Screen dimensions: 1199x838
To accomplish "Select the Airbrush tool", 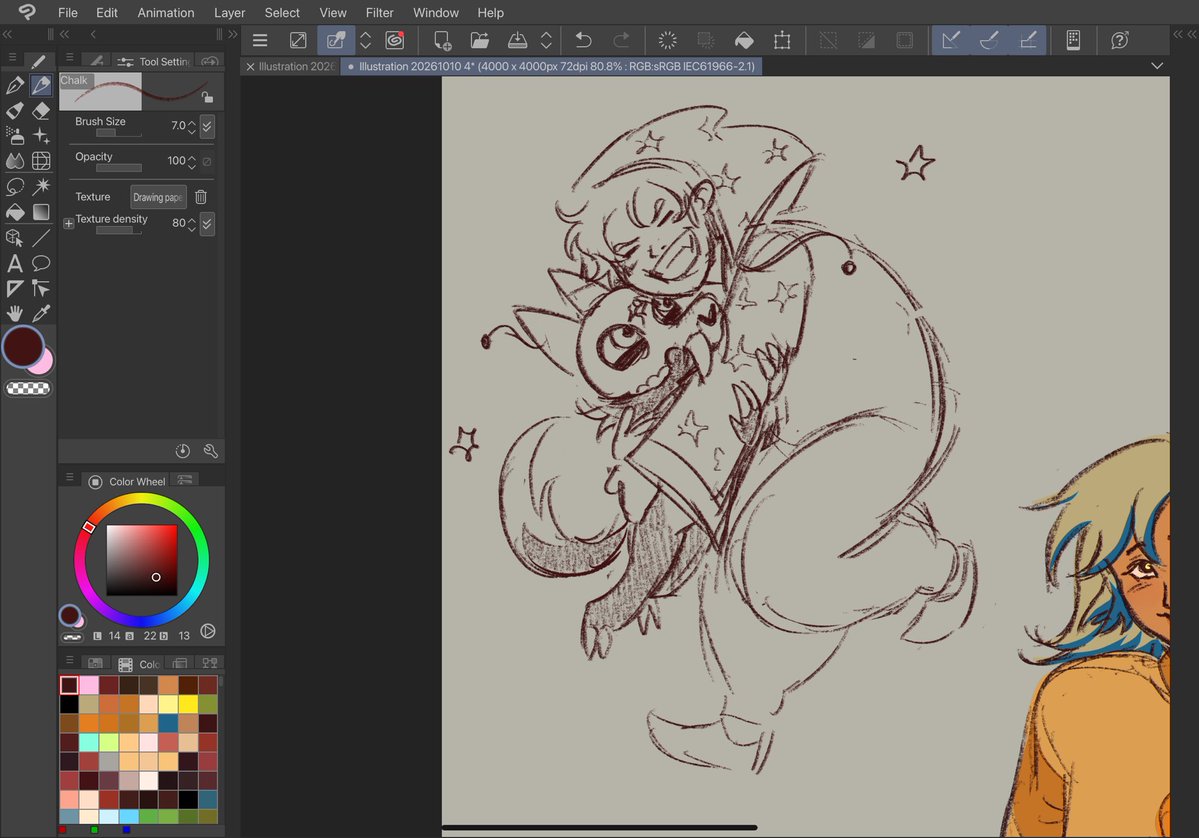I will coord(15,136).
